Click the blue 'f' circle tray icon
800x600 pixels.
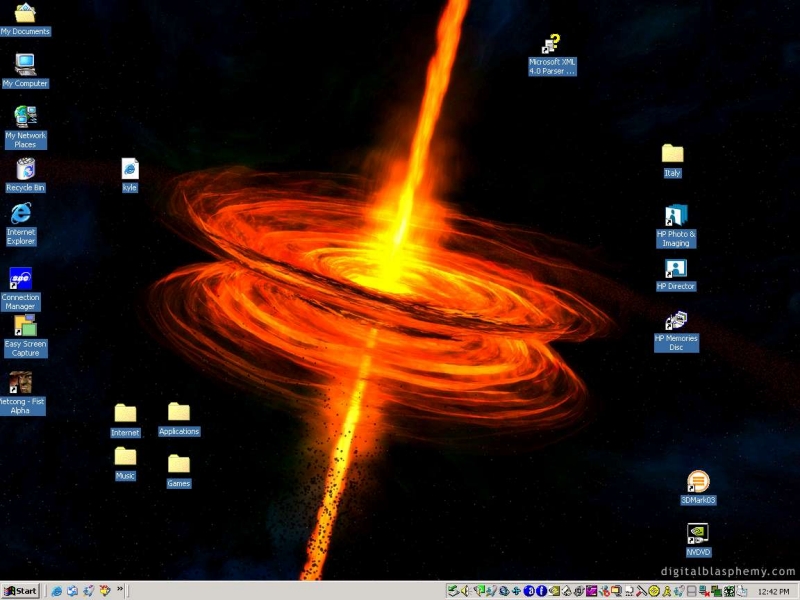pos(541,591)
